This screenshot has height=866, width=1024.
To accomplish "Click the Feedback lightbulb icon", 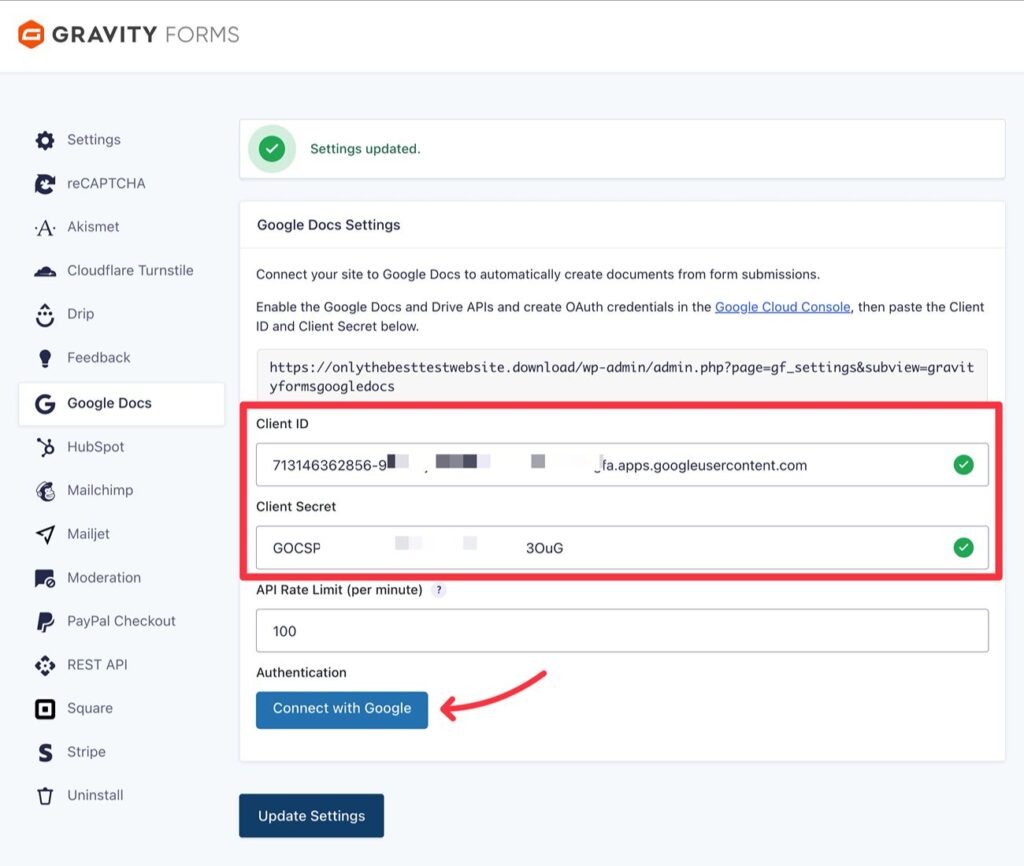I will (45, 358).
